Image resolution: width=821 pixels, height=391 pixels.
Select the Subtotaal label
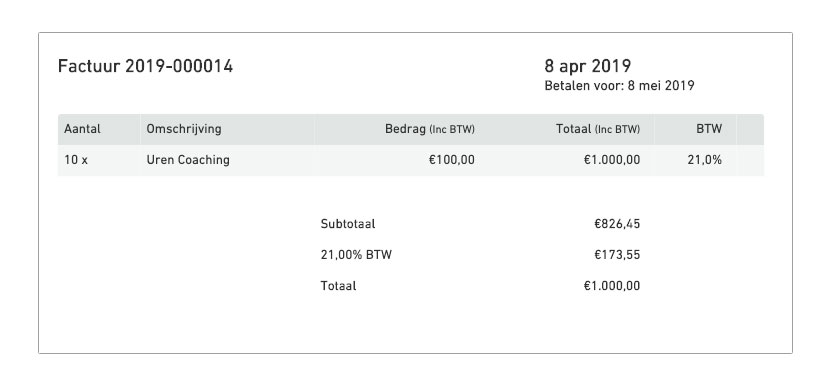(348, 224)
